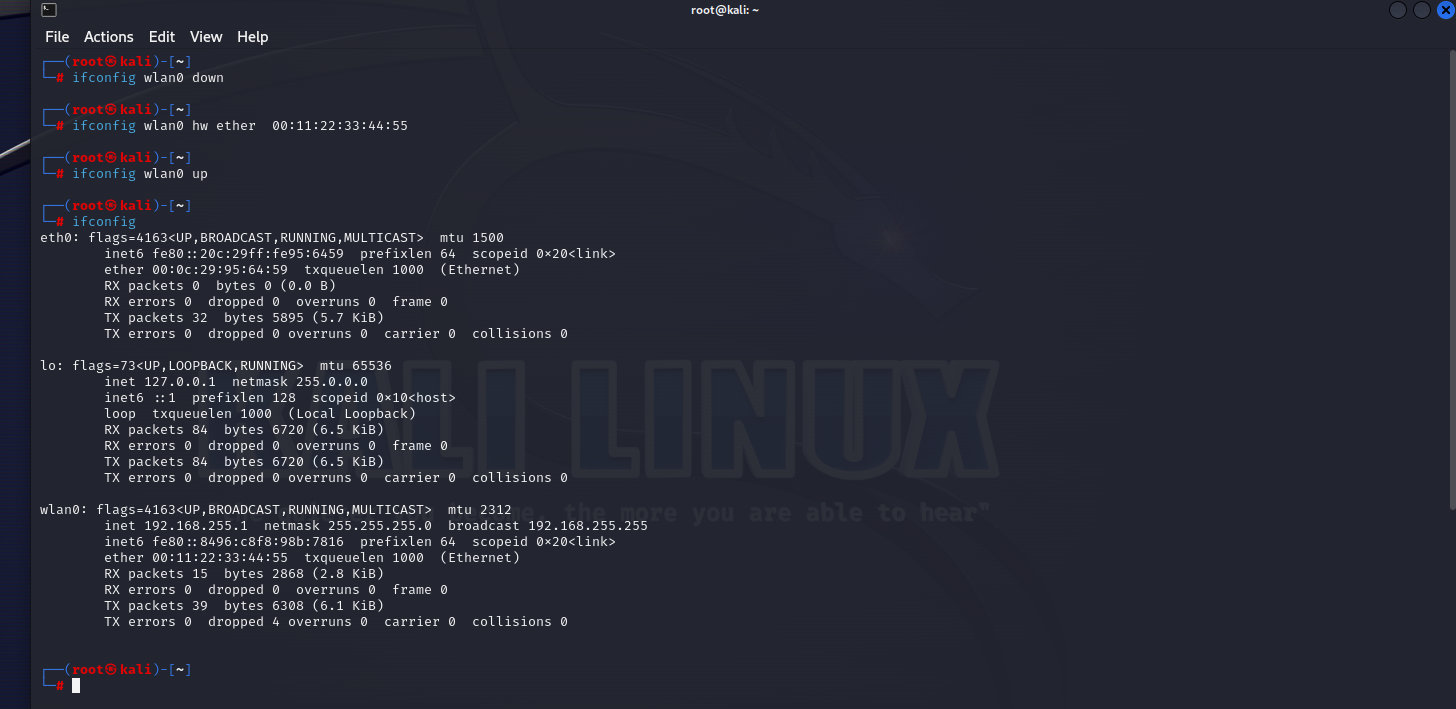Open the View menu
1456x709 pixels.
tap(206, 37)
